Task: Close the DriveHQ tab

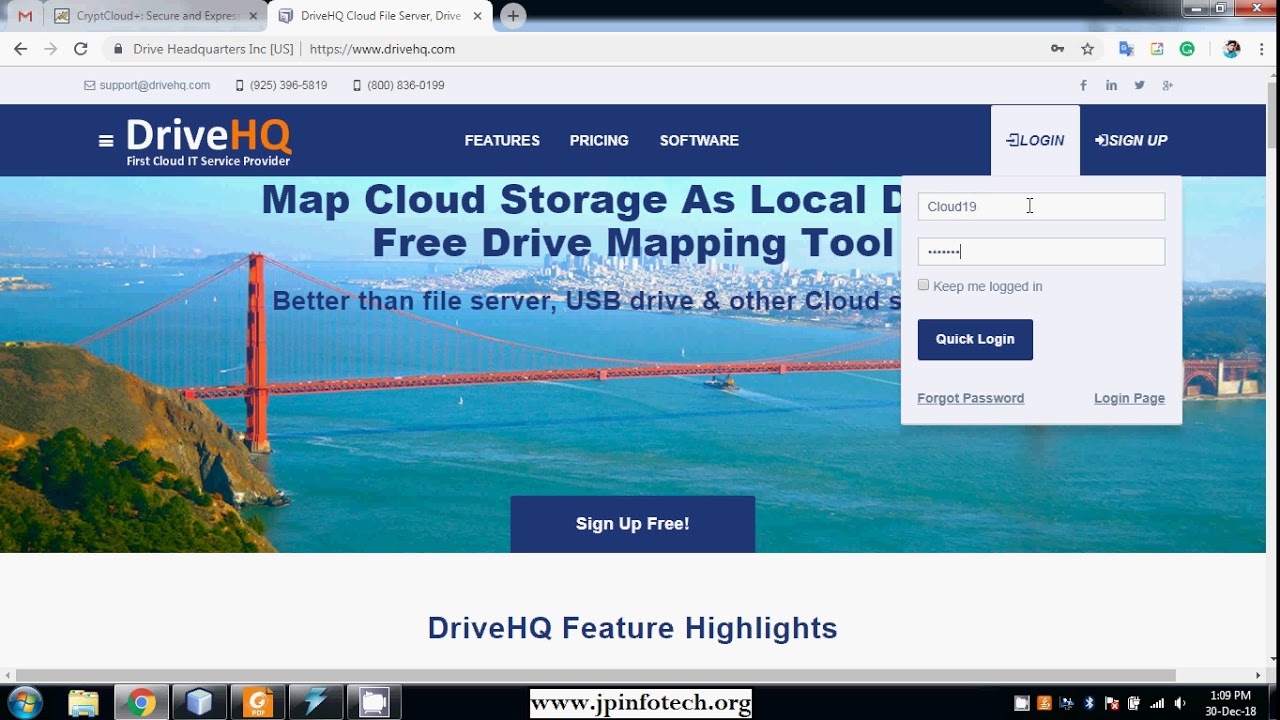Action: point(477,16)
